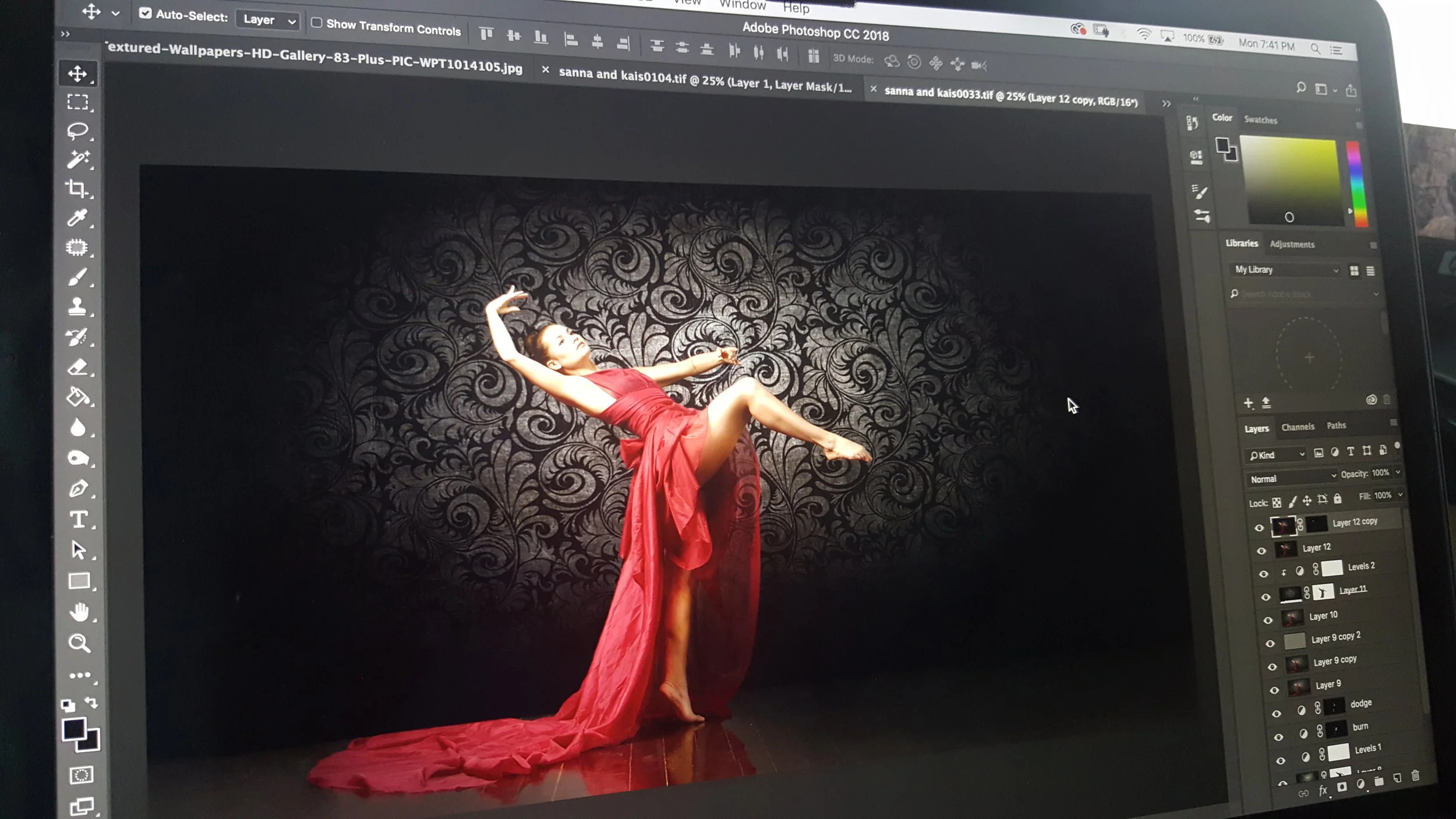Select the Path Selection tool

coord(78,550)
